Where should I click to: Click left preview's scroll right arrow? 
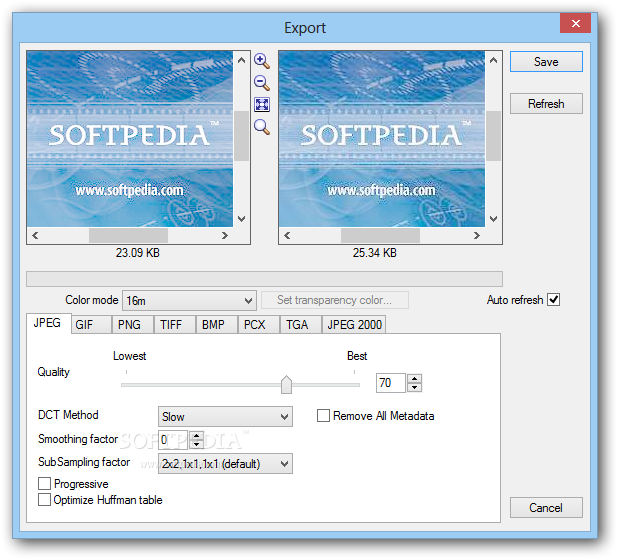(225, 235)
